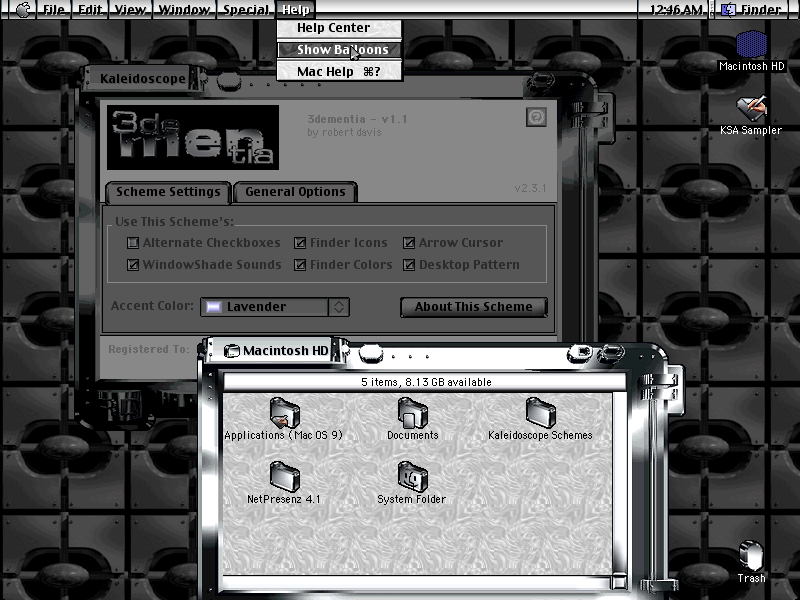Click the drive proxy icon in Macintosh HD title bar
Screen dimensions: 800x600
pyautogui.click(x=232, y=351)
